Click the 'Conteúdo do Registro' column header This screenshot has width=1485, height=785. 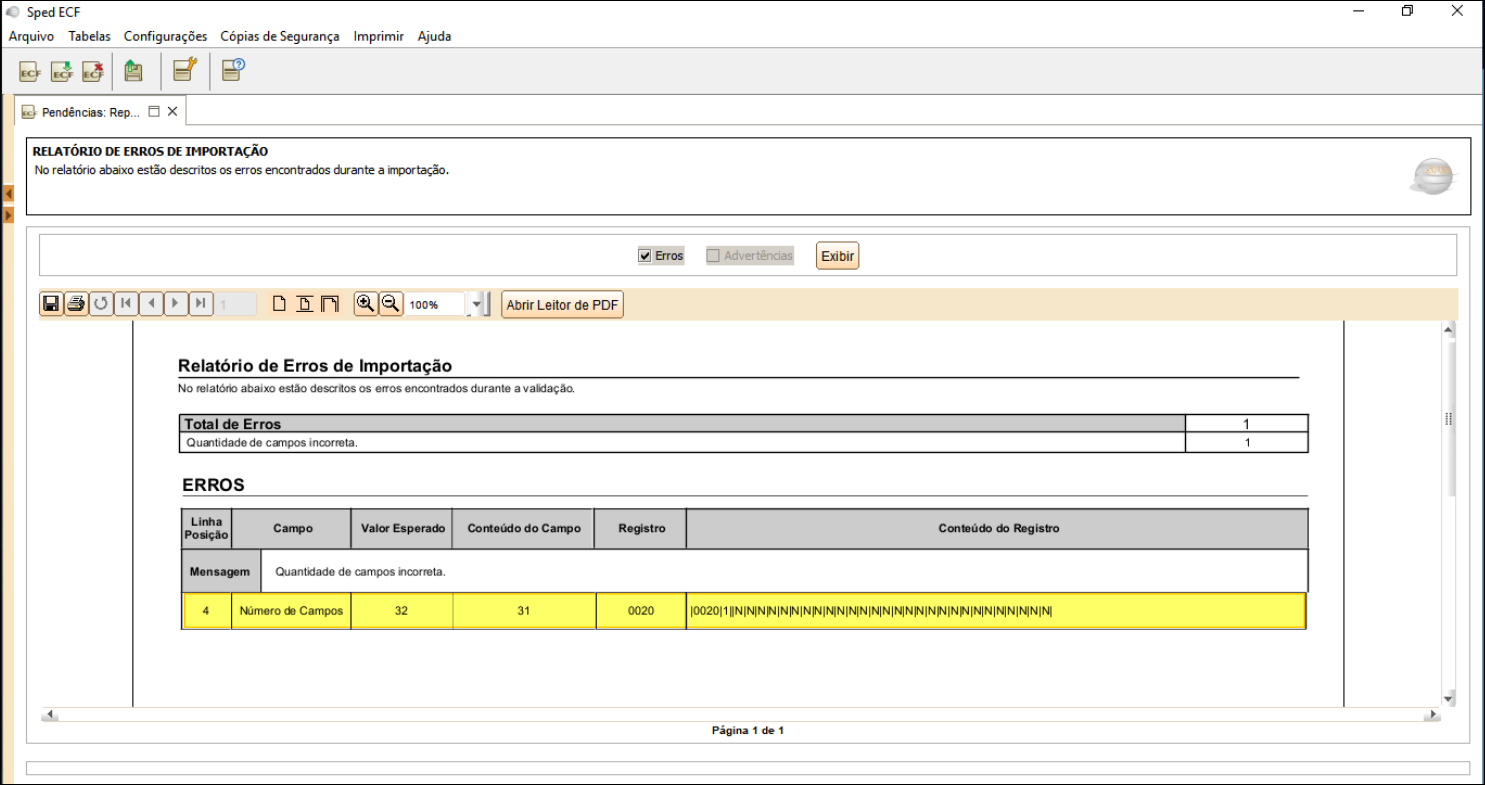[998, 528]
